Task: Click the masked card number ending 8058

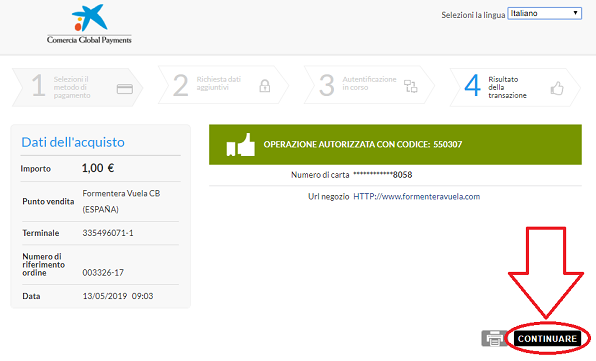Action: pos(383,175)
